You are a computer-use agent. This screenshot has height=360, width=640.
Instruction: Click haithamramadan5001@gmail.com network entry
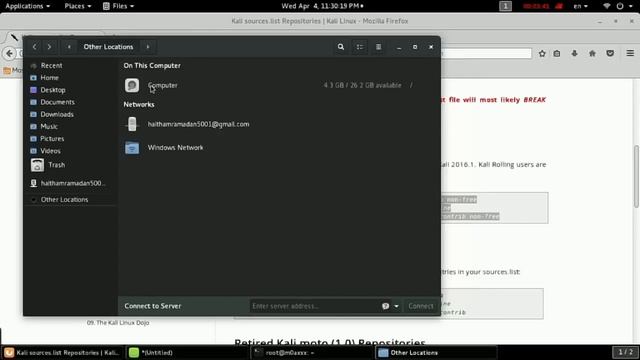198,124
